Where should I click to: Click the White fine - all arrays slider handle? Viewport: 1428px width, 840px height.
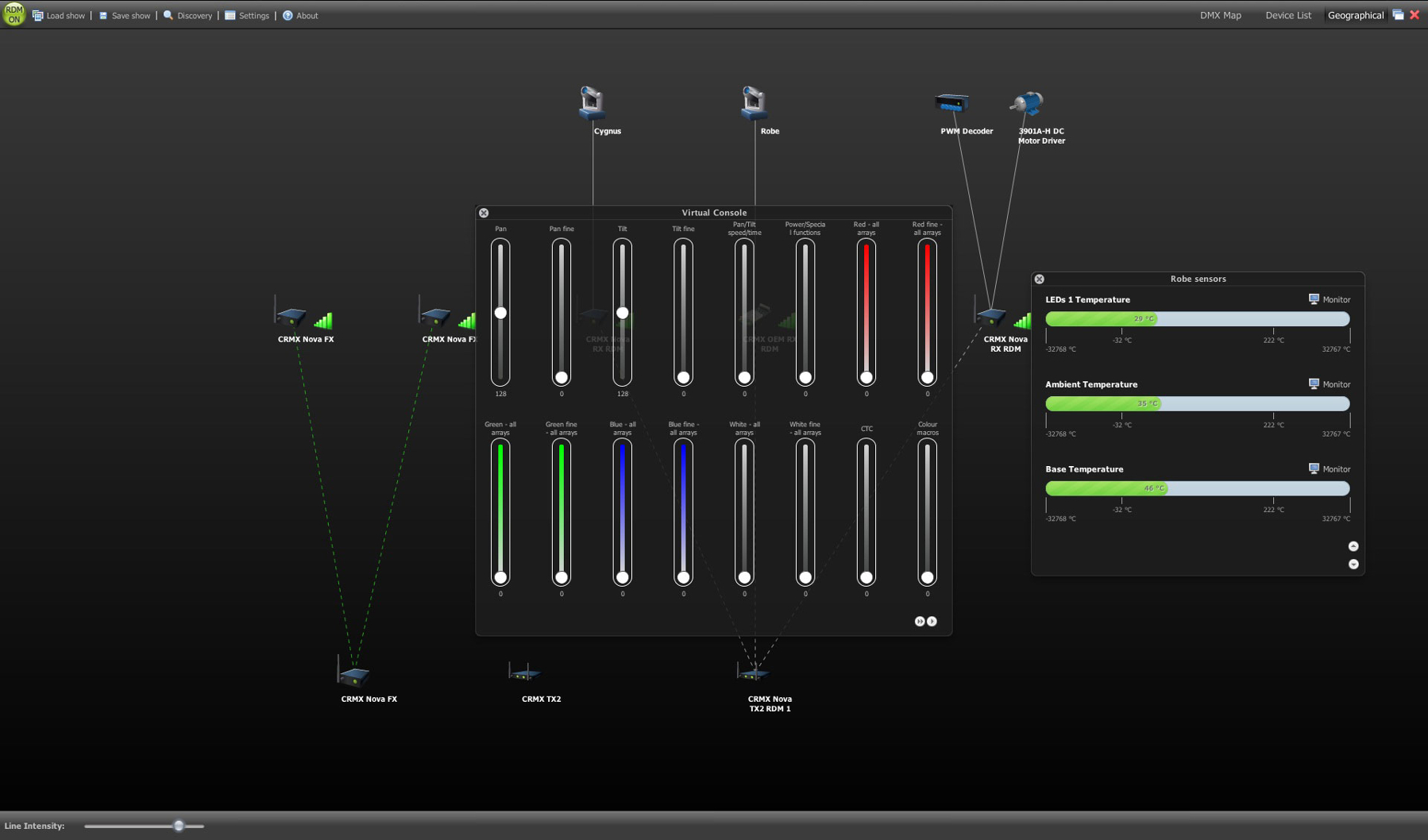(x=805, y=578)
